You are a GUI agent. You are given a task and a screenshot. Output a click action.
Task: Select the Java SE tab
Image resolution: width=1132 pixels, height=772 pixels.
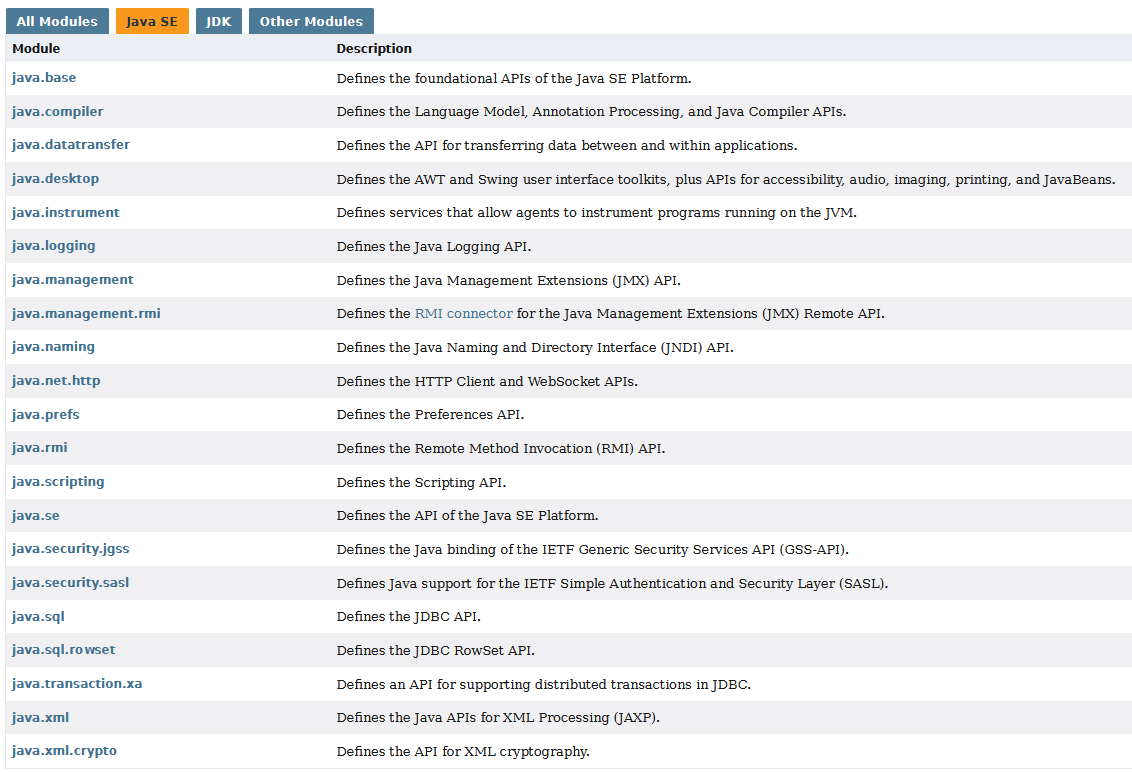tap(152, 20)
